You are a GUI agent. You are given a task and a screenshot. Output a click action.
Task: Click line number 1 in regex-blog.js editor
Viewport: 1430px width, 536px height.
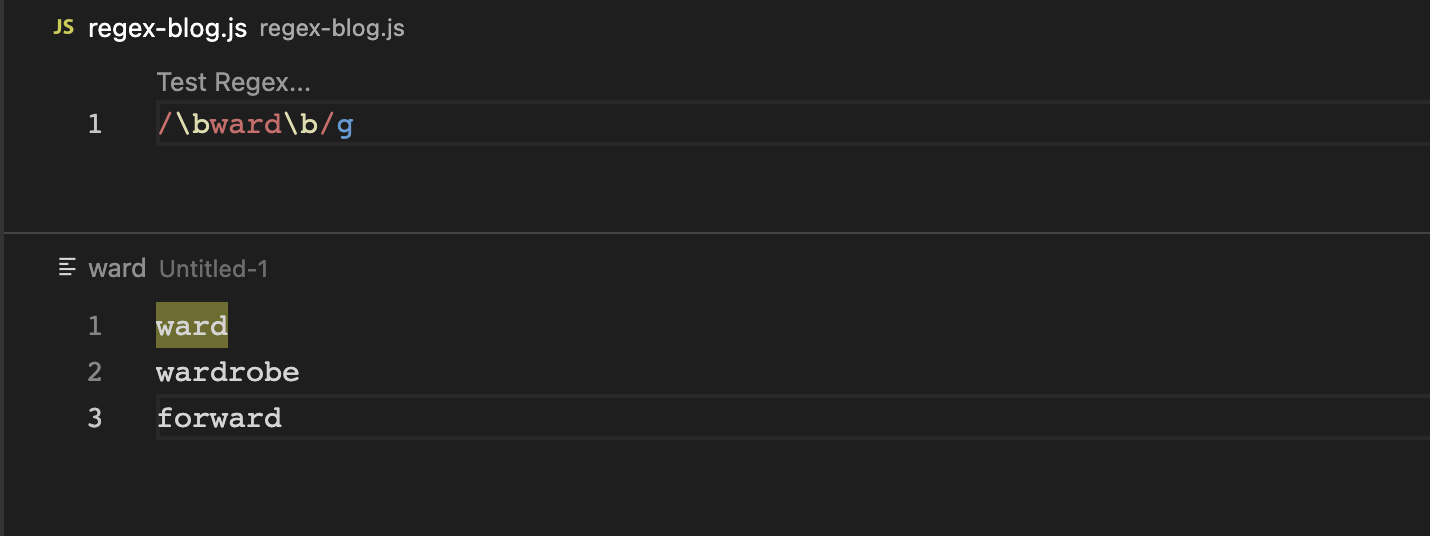pos(95,125)
